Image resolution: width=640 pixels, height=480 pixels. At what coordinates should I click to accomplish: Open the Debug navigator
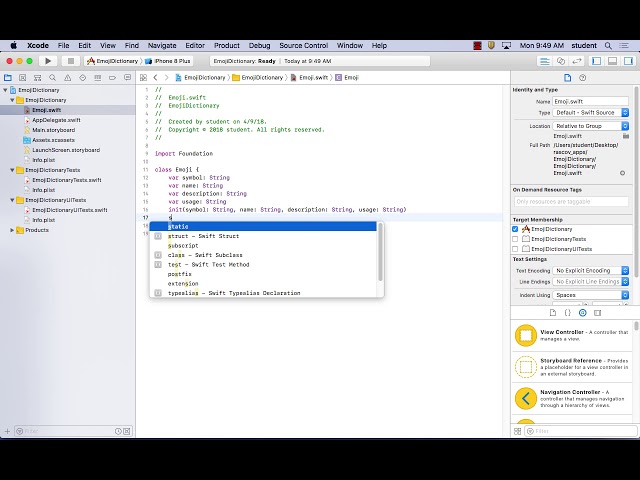point(98,78)
